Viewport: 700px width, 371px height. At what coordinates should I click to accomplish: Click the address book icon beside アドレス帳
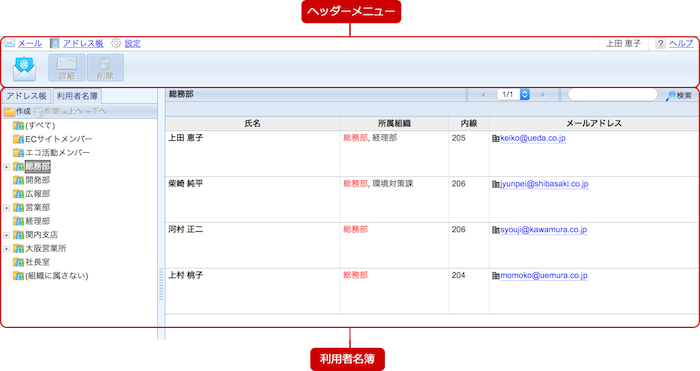54,43
